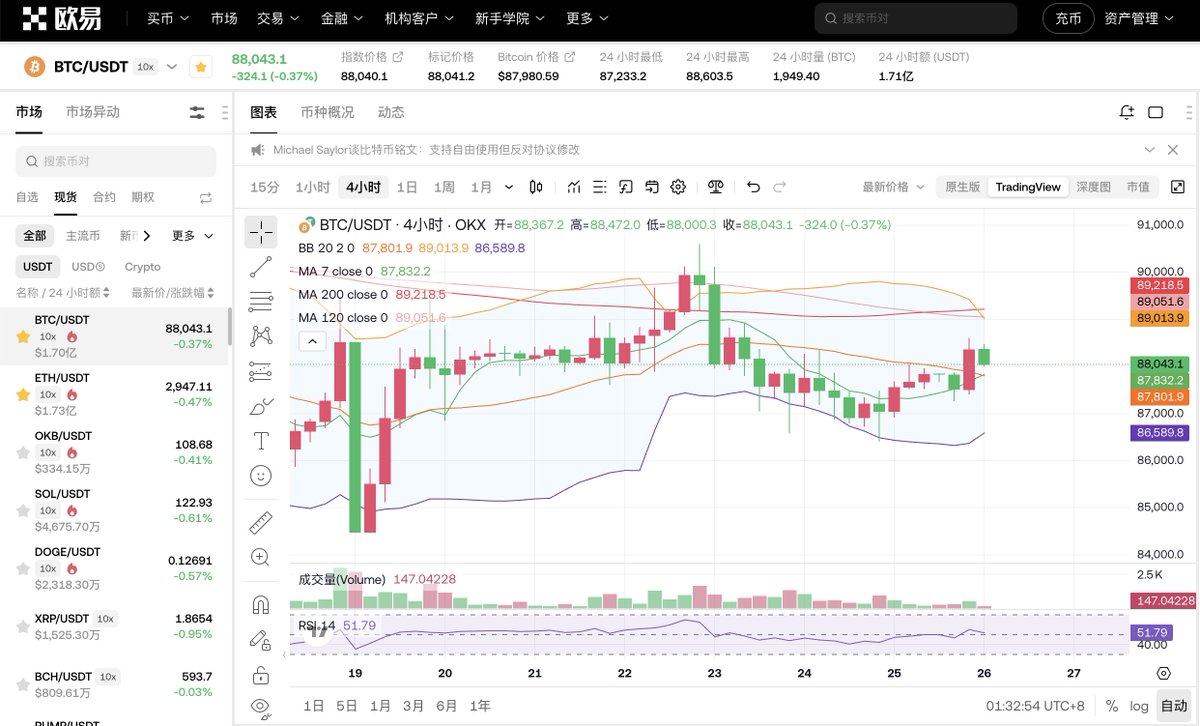Enable auto scale 自动
This screenshot has width=1200, height=726.
pyautogui.click(x=1173, y=705)
